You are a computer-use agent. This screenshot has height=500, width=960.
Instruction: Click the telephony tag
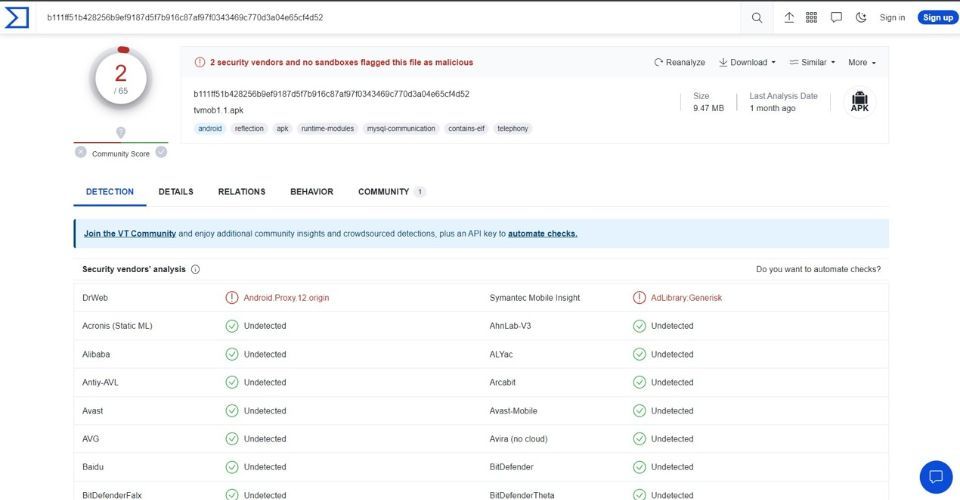(x=512, y=129)
